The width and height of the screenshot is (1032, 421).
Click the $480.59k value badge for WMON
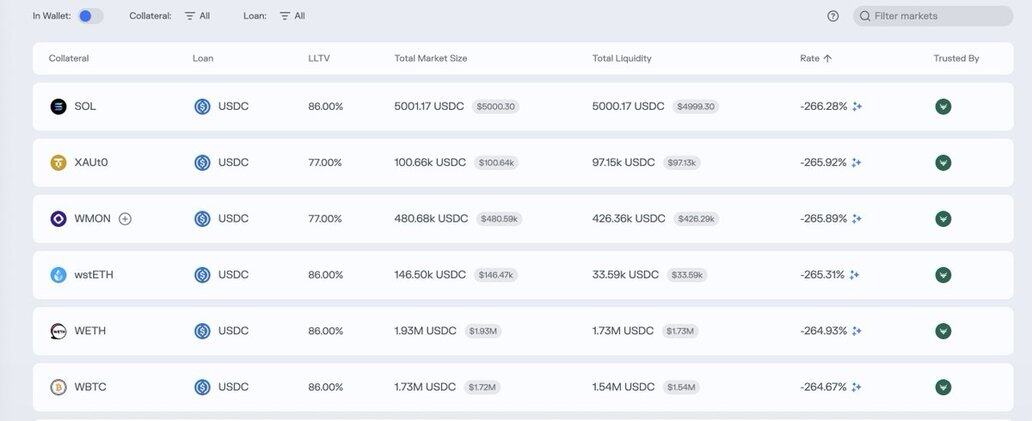499,219
